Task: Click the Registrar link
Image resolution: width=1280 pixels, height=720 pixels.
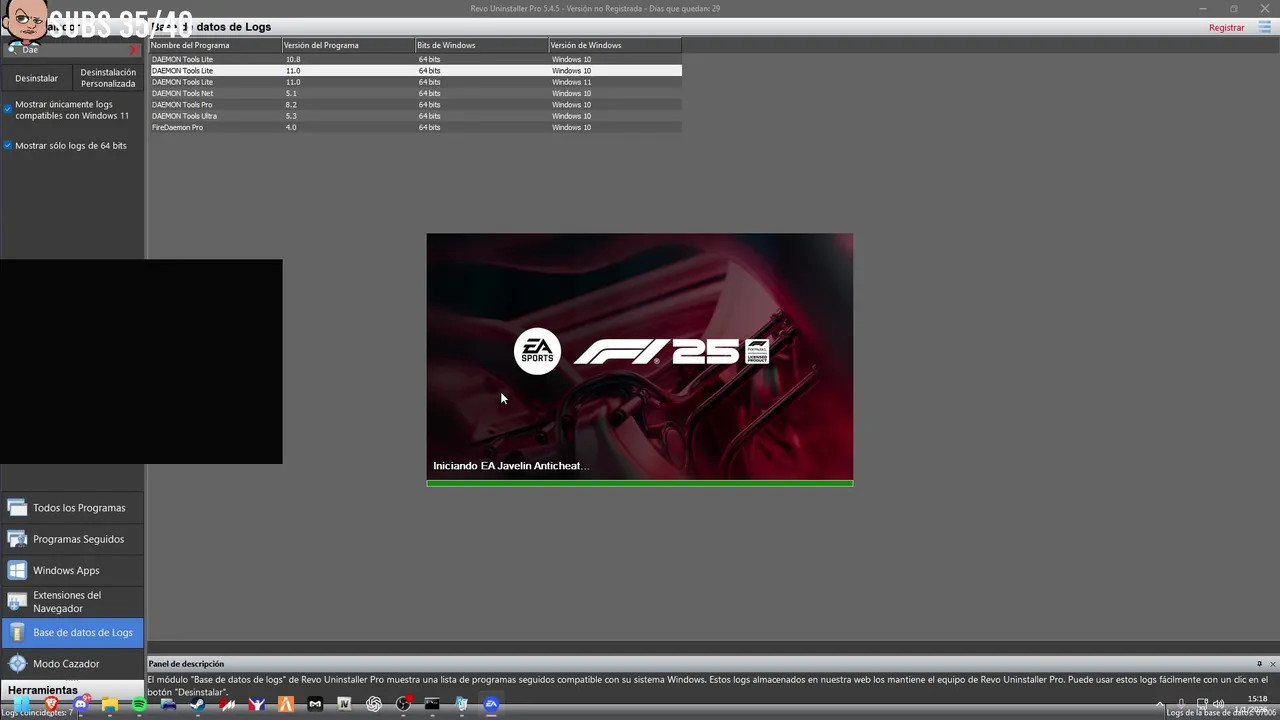Action: [x=1226, y=28]
